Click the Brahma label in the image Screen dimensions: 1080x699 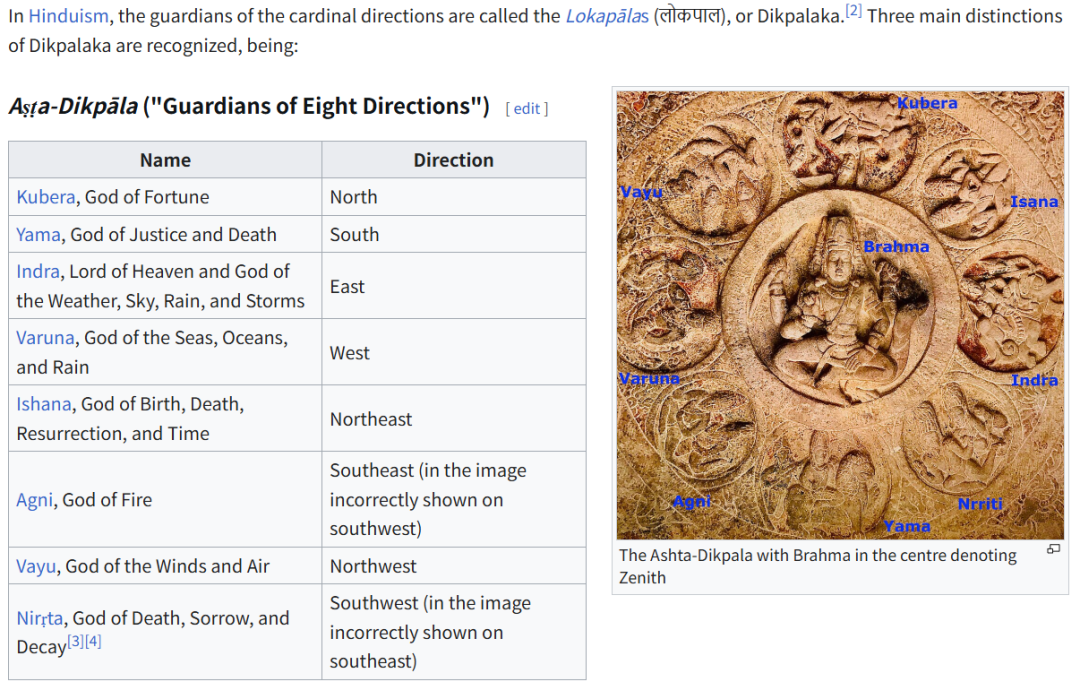(896, 247)
